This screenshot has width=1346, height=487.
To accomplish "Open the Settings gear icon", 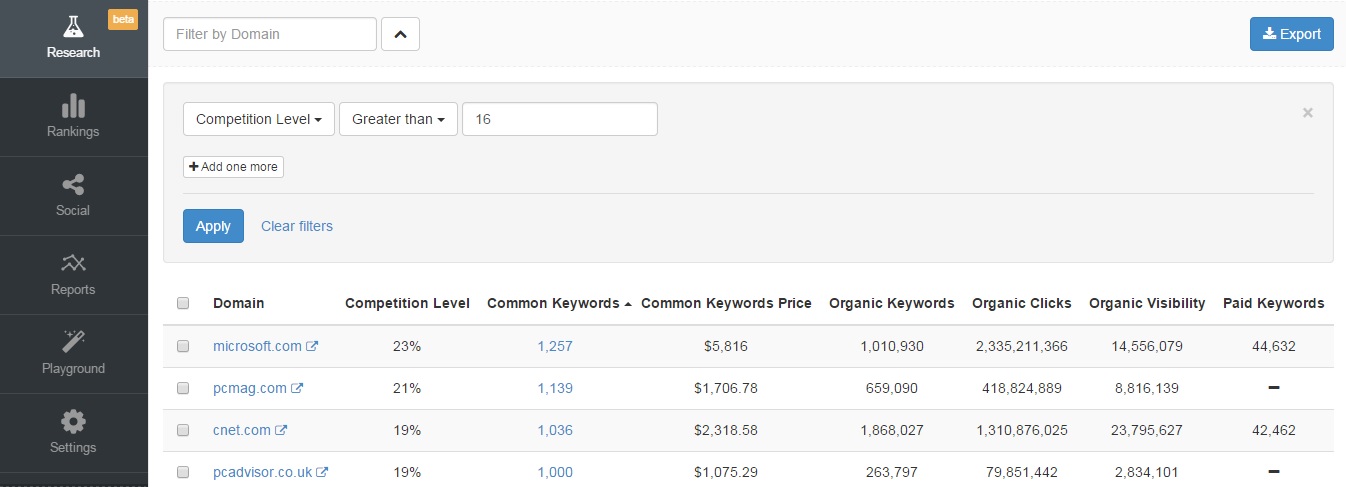I will tap(73, 421).
